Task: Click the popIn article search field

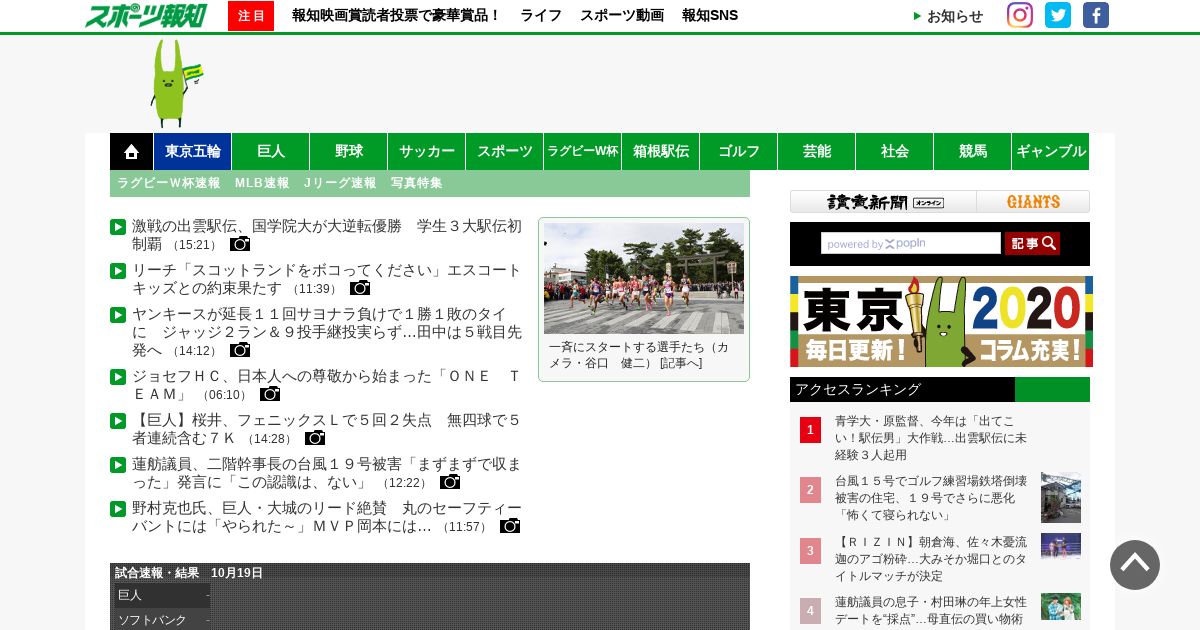Action: click(x=911, y=243)
